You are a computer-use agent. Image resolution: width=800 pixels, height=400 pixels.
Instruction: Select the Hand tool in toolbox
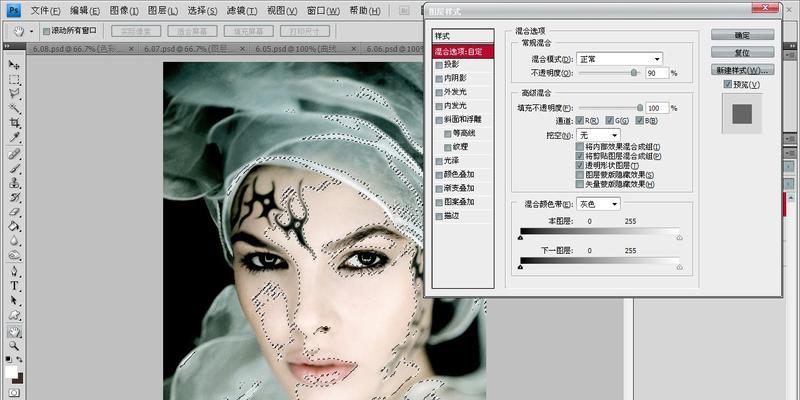coord(14,332)
